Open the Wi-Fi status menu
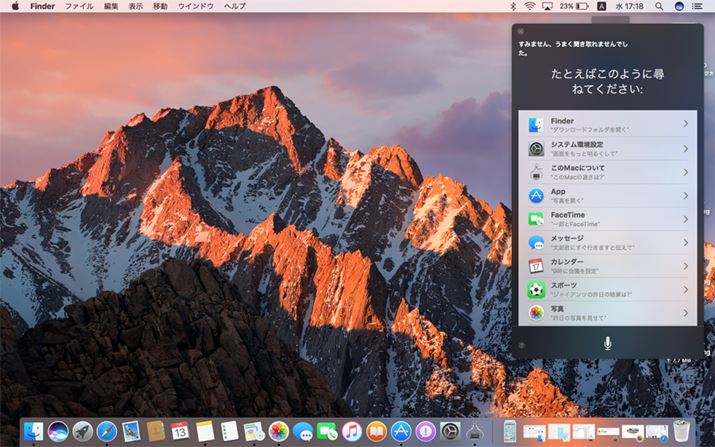715x447 pixels. point(528,6)
